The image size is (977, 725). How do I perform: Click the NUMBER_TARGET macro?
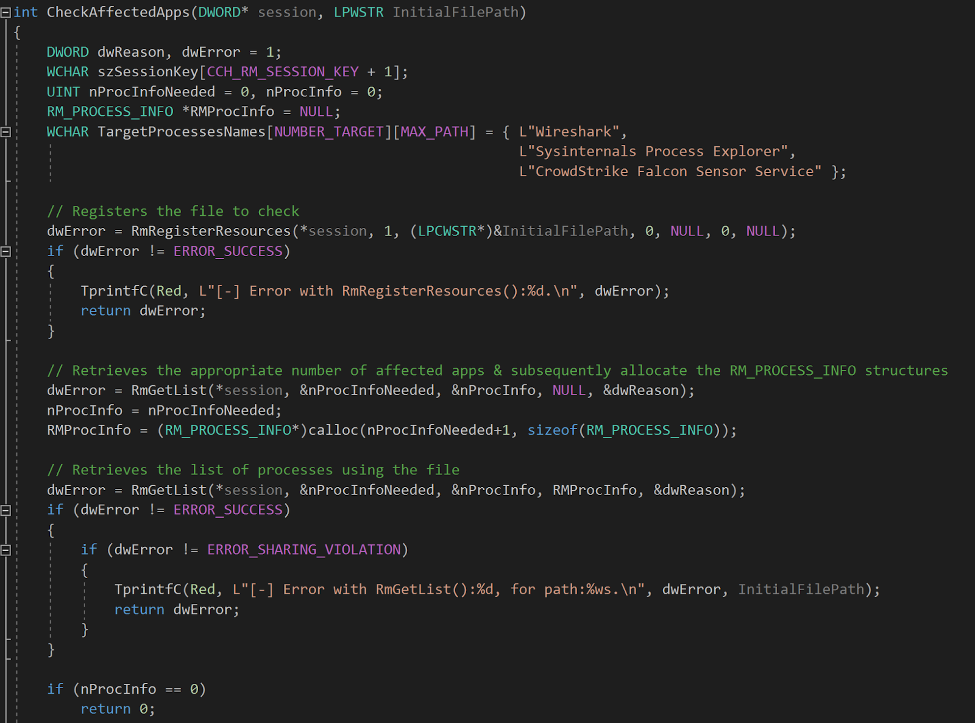(x=329, y=131)
